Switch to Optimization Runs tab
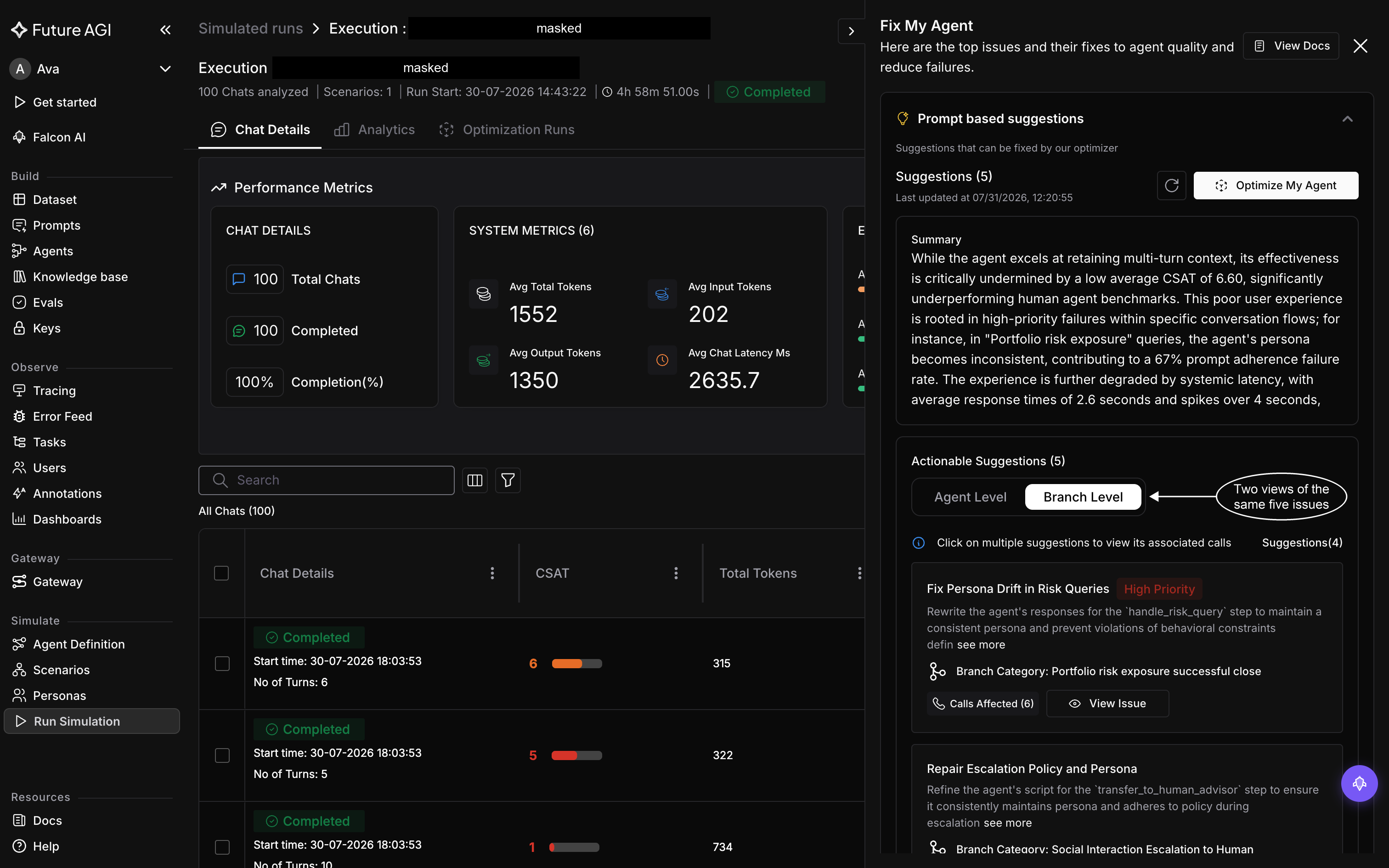1389x868 pixels. (x=507, y=130)
